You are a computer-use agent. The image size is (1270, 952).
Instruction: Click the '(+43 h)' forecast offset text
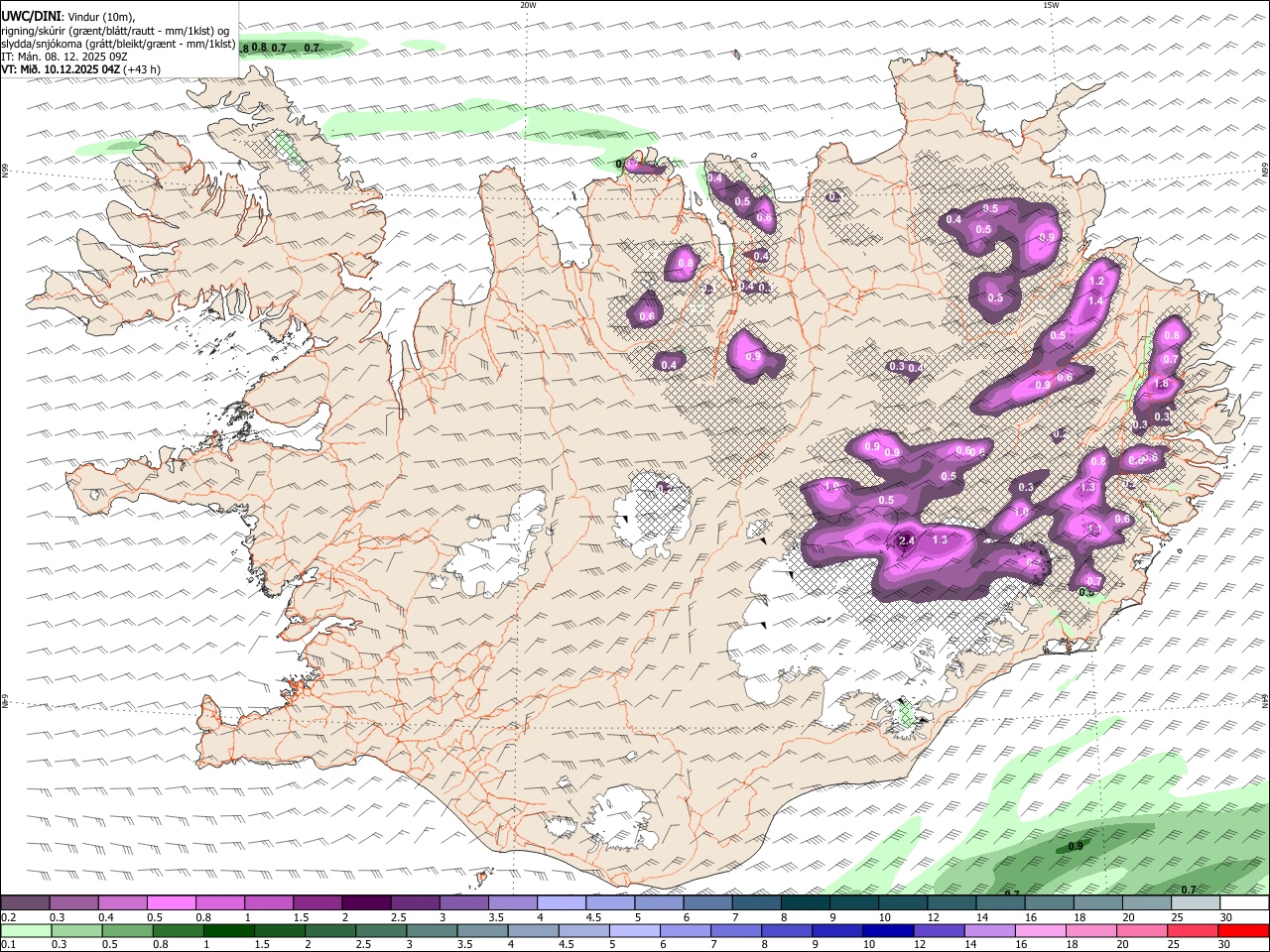[x=142, y=69]
